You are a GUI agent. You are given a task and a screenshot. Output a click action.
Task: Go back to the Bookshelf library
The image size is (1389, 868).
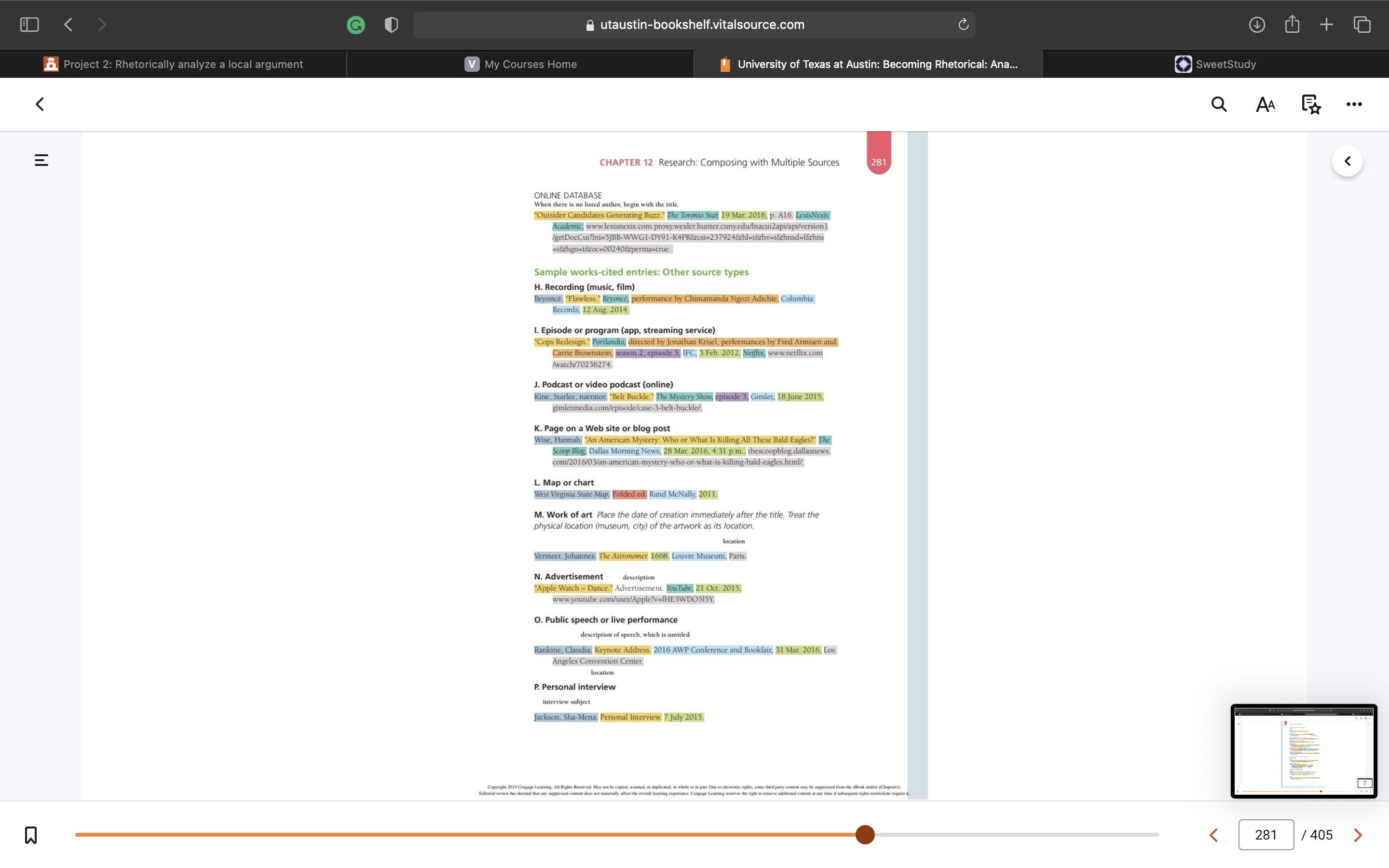(x=40, y=104)
